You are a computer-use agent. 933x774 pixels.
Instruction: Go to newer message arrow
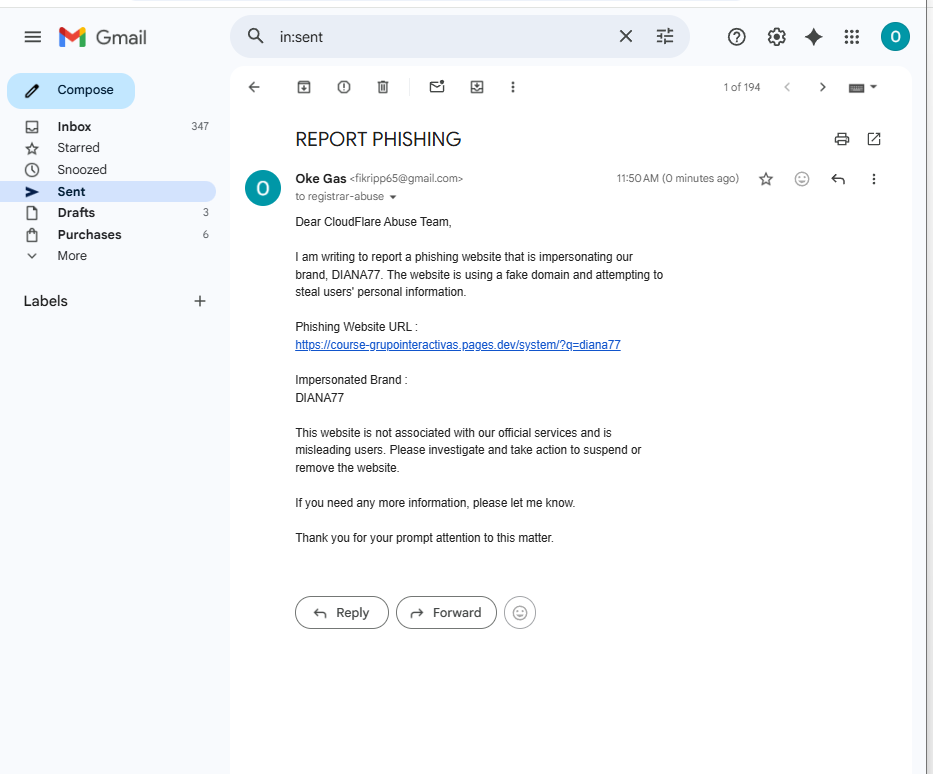click(x=787, y=87)
